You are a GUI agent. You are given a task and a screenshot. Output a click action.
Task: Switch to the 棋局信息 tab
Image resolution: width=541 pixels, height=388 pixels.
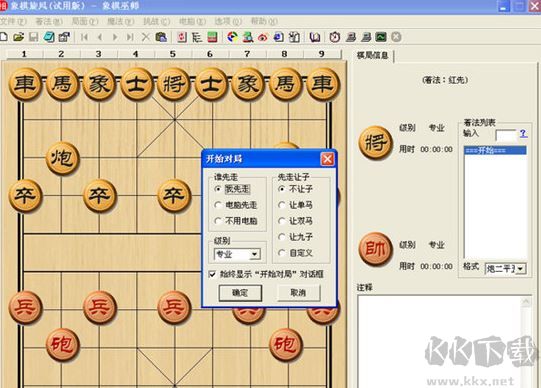coord(373,55)
